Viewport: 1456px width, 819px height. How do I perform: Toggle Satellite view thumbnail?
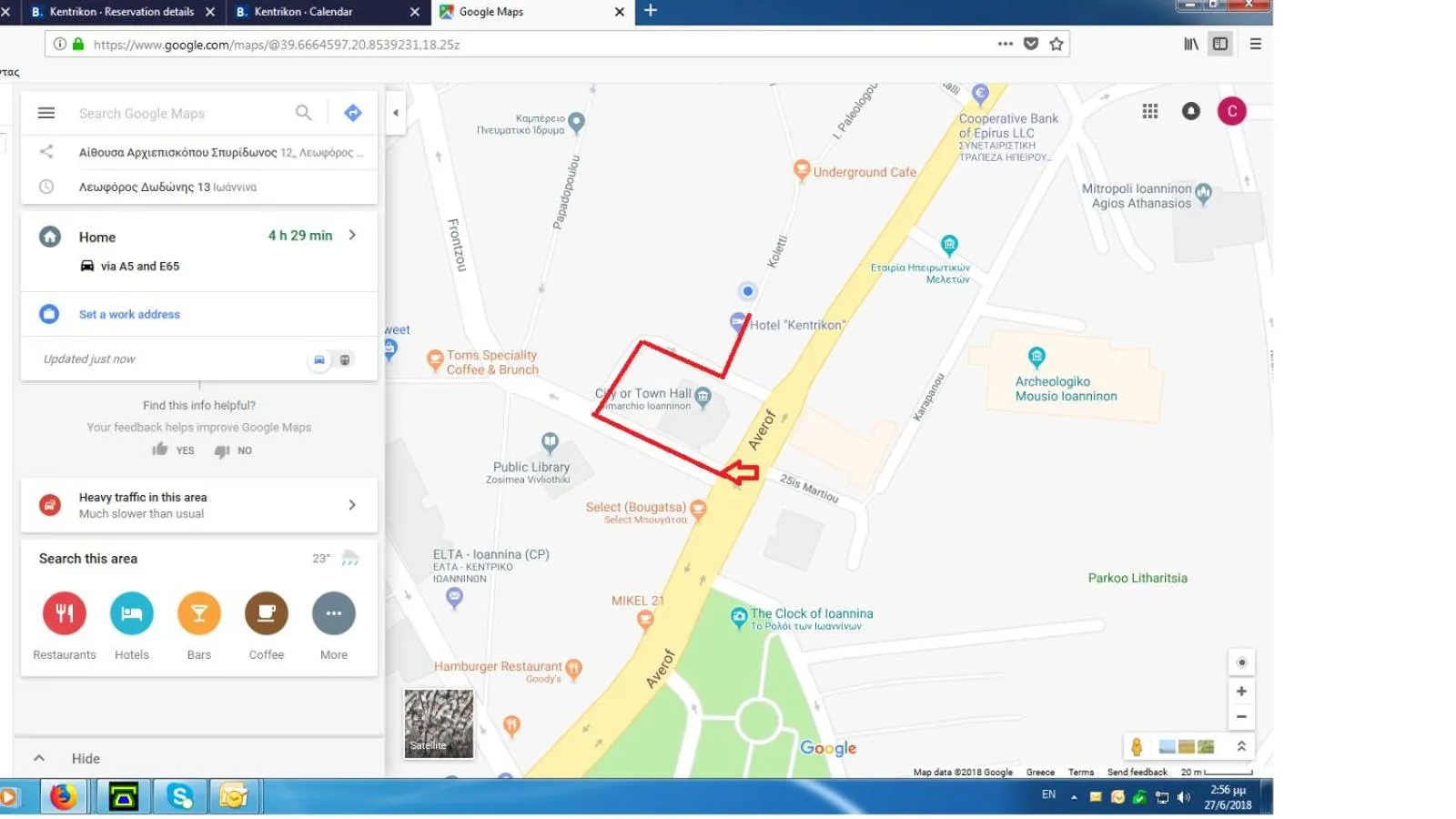[439, 723]
